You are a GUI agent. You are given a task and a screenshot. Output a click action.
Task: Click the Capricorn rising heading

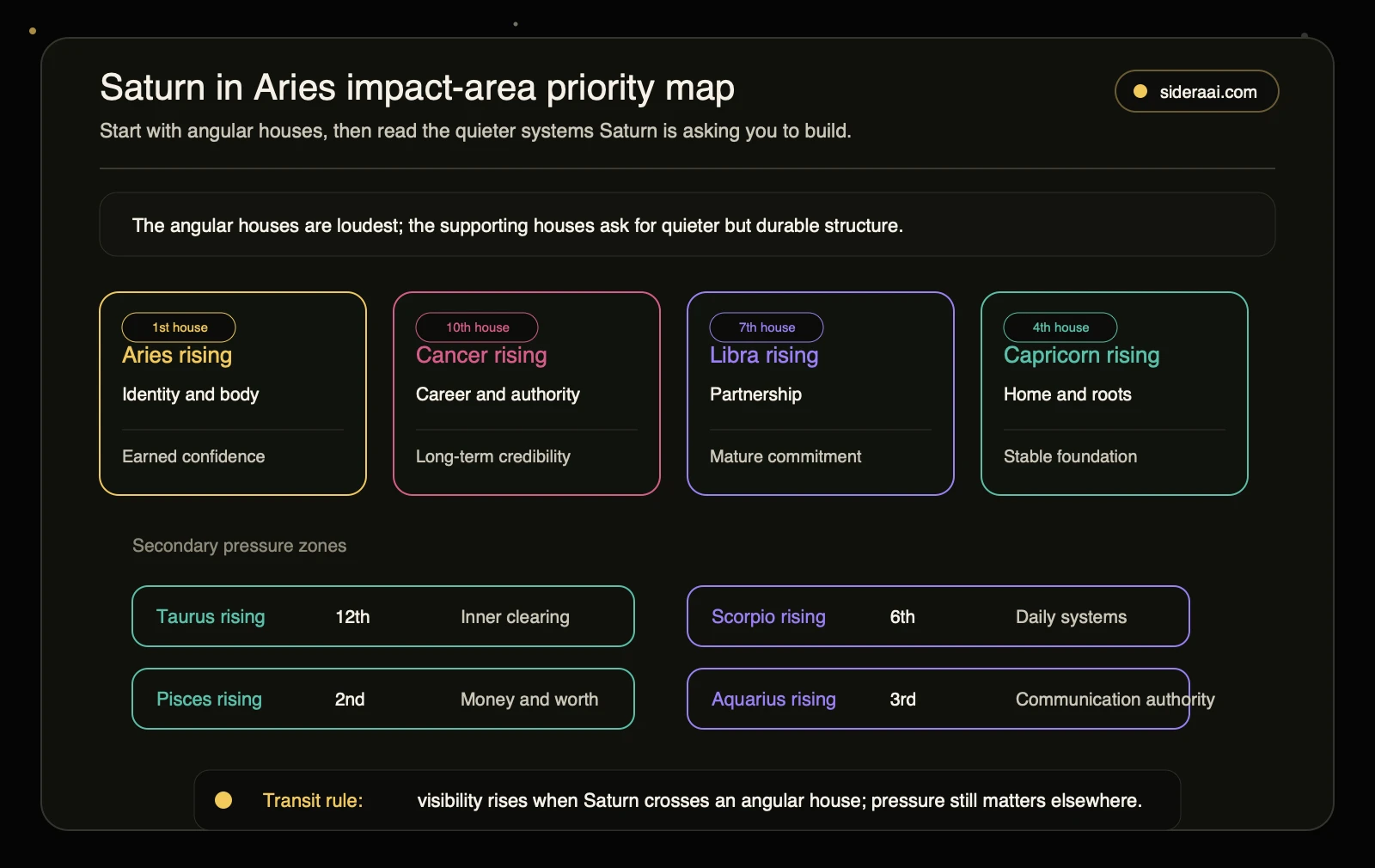1081,356
